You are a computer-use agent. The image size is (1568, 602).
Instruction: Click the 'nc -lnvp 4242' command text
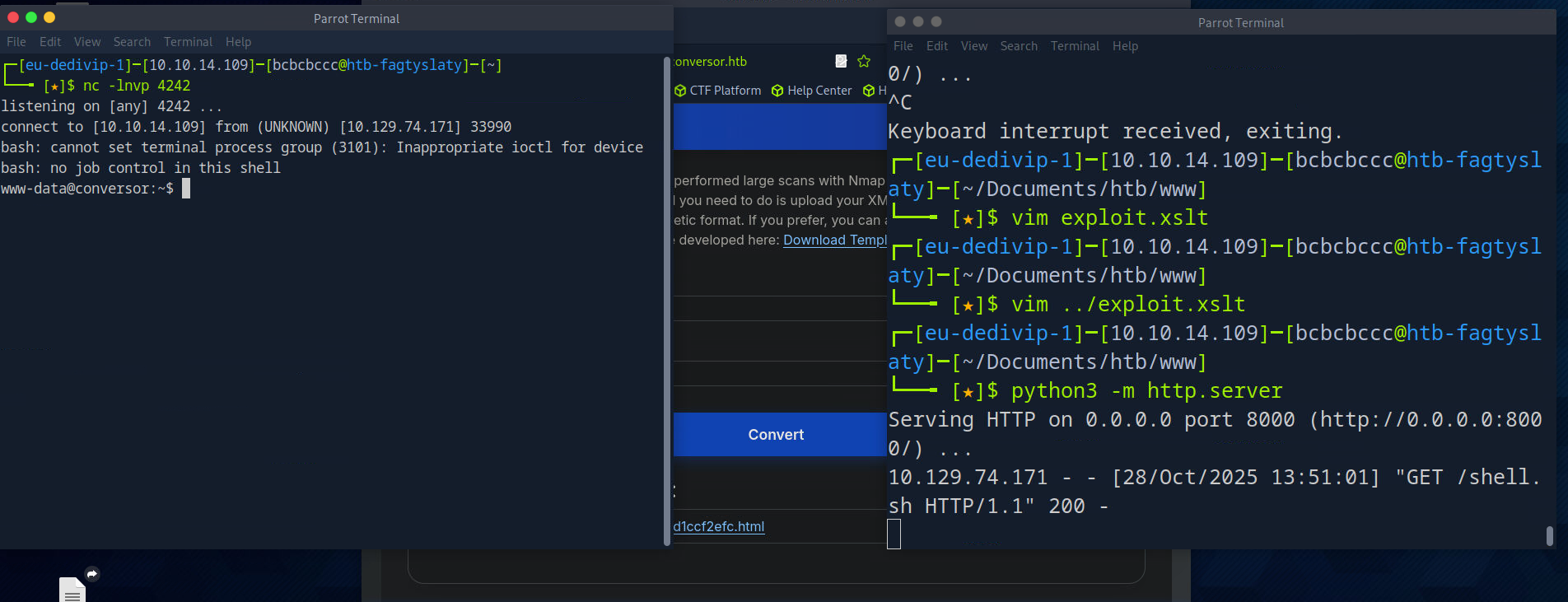tap(137, 86)
